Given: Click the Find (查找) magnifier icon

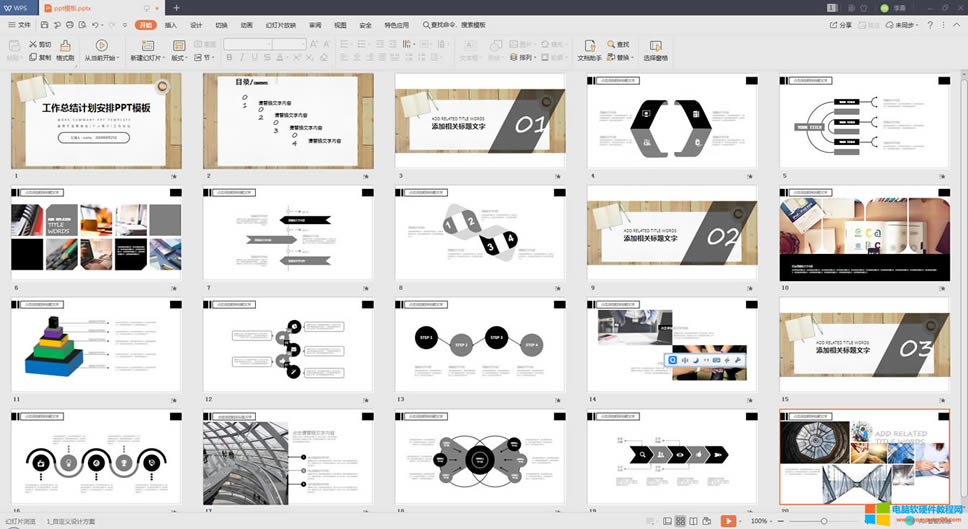Looking at the screenshot, I should (610, 44).
